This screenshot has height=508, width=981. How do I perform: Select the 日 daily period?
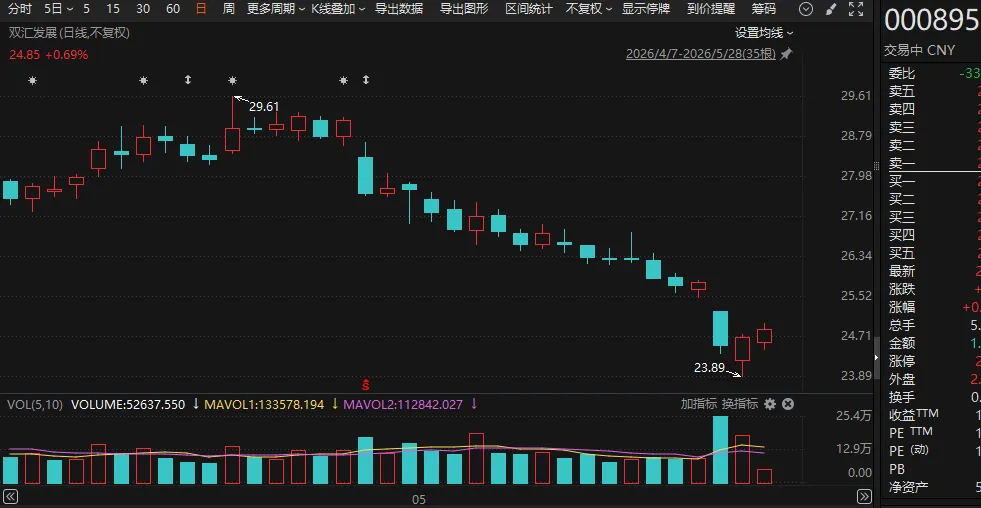click(201, 9)
